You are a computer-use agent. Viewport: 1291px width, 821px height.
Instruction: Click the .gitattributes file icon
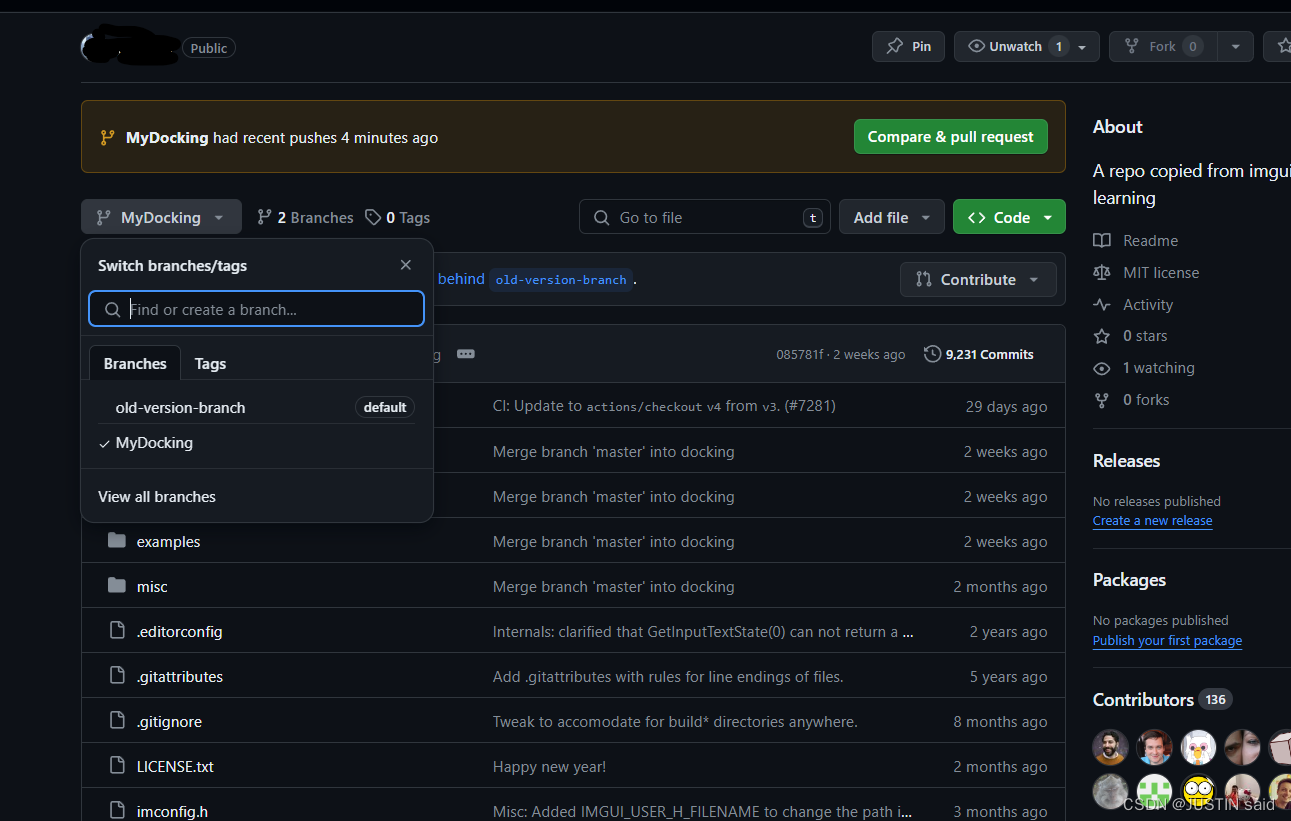117,676
